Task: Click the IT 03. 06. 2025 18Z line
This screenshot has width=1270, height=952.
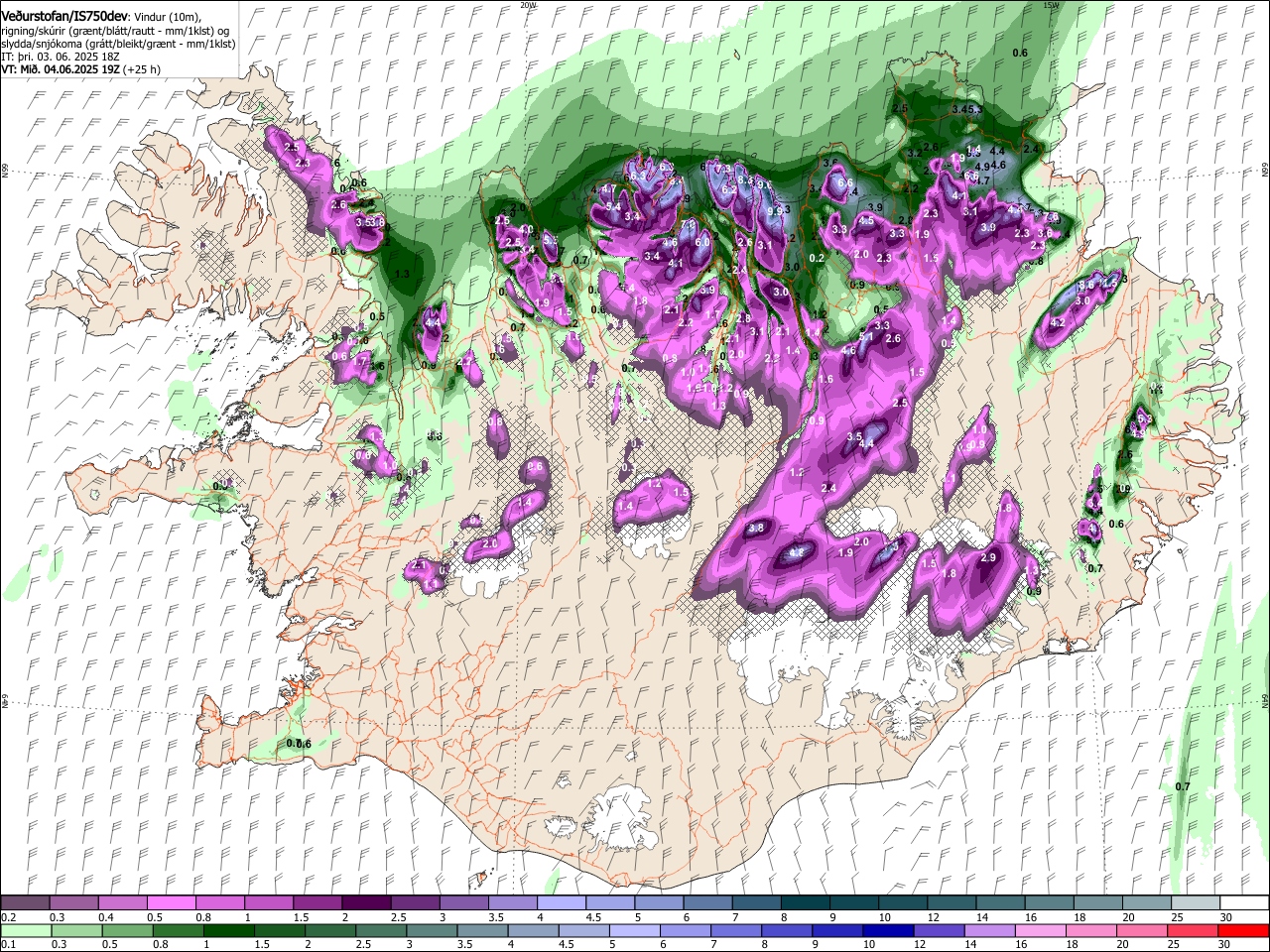Action: 61,58
